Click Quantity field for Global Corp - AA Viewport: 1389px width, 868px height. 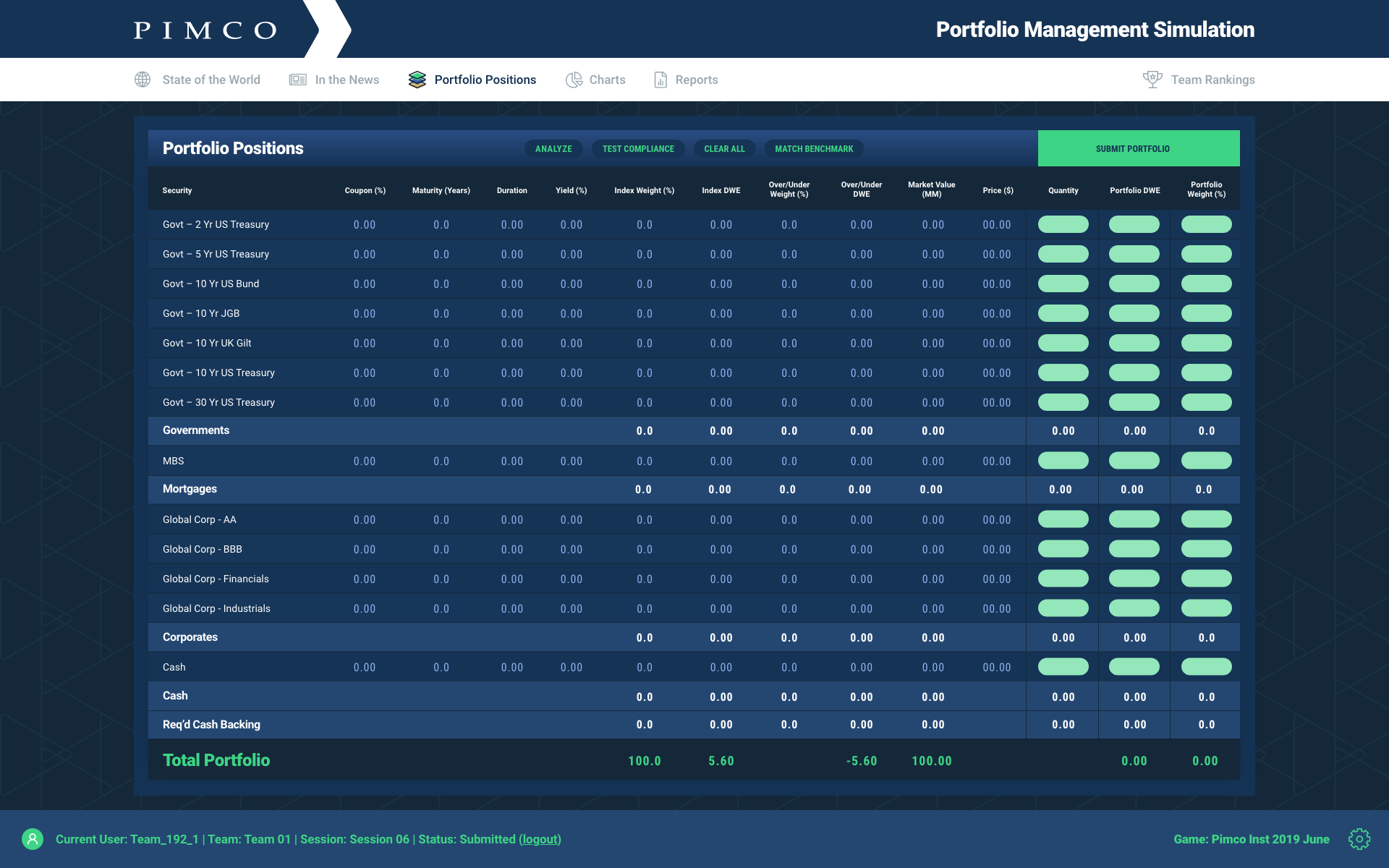[1063, 519]
